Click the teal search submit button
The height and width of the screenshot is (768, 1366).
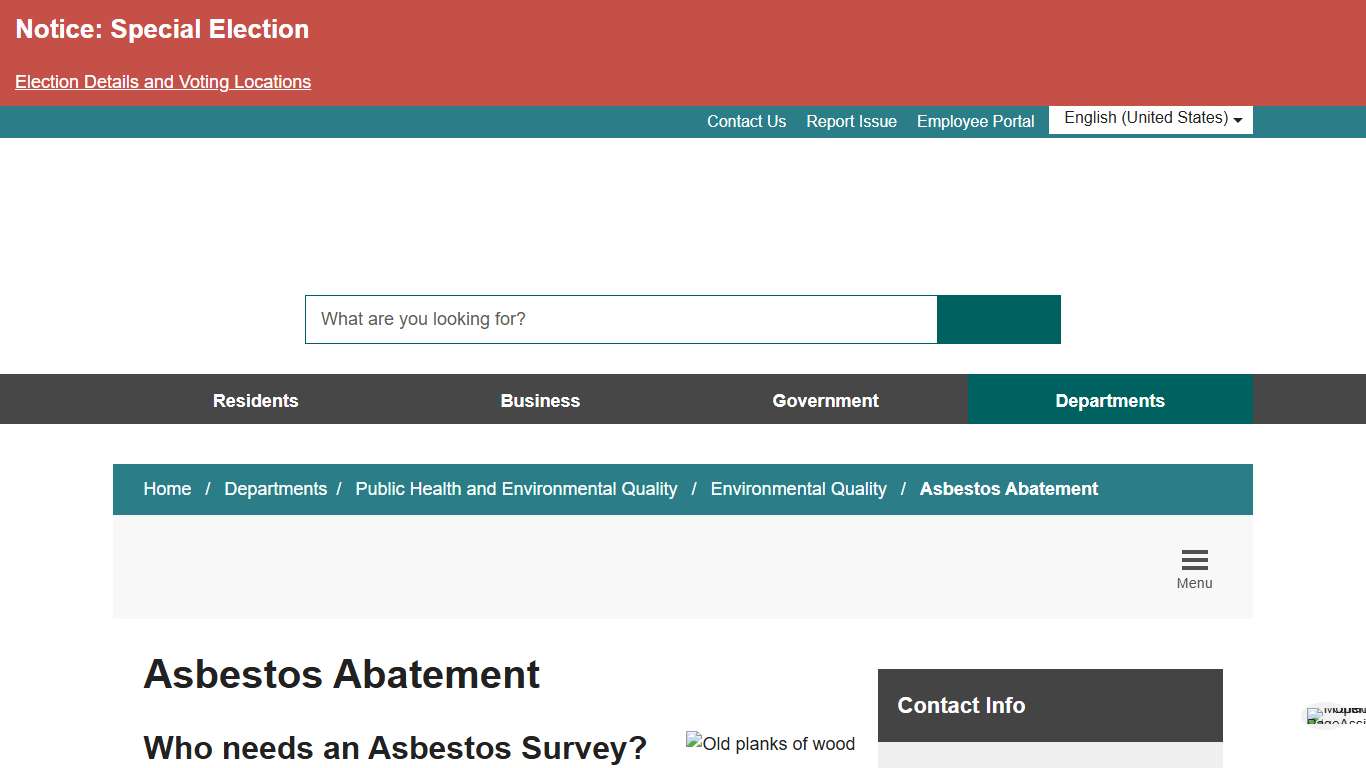pos(998,319)
